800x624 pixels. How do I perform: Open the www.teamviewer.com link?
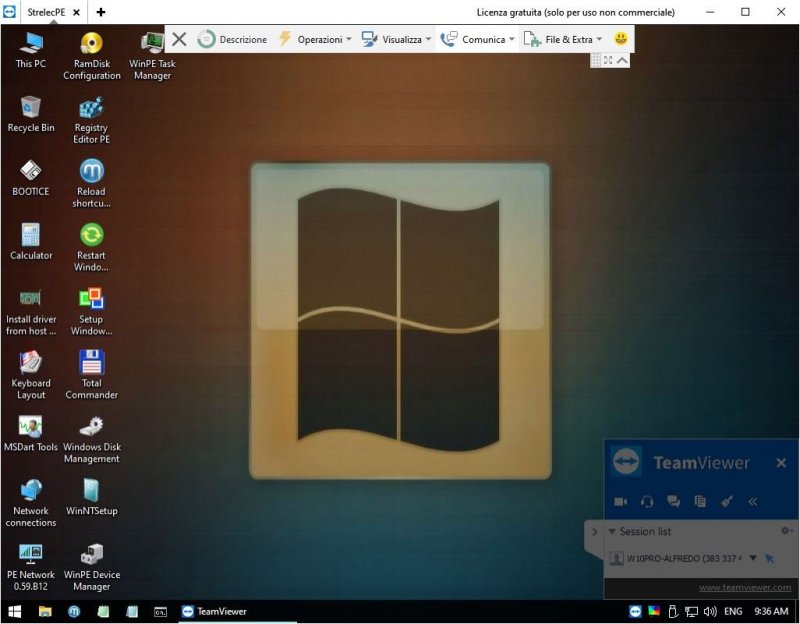744,588
